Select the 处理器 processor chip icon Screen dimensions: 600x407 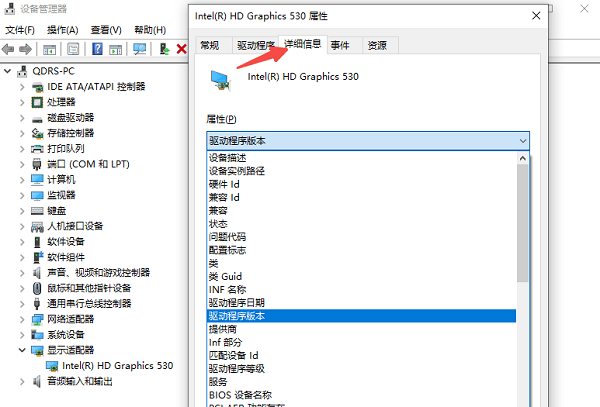[37, 103]
